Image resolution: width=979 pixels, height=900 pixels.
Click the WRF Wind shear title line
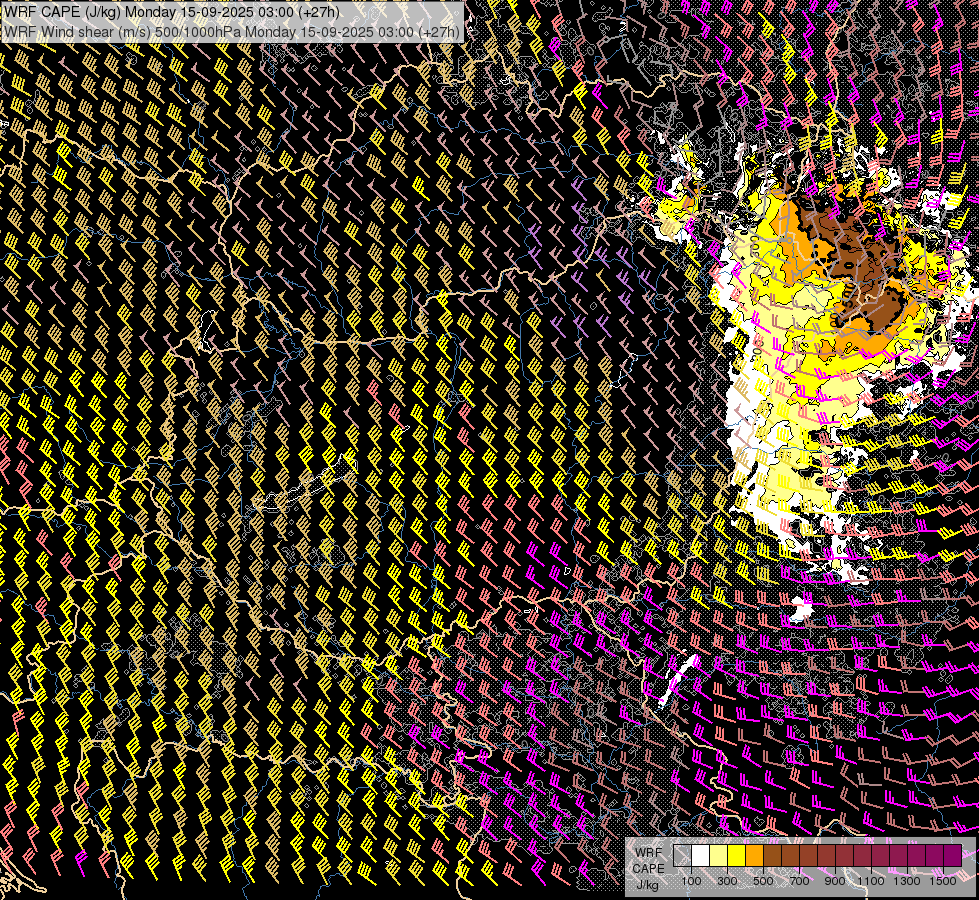(231, 31)
